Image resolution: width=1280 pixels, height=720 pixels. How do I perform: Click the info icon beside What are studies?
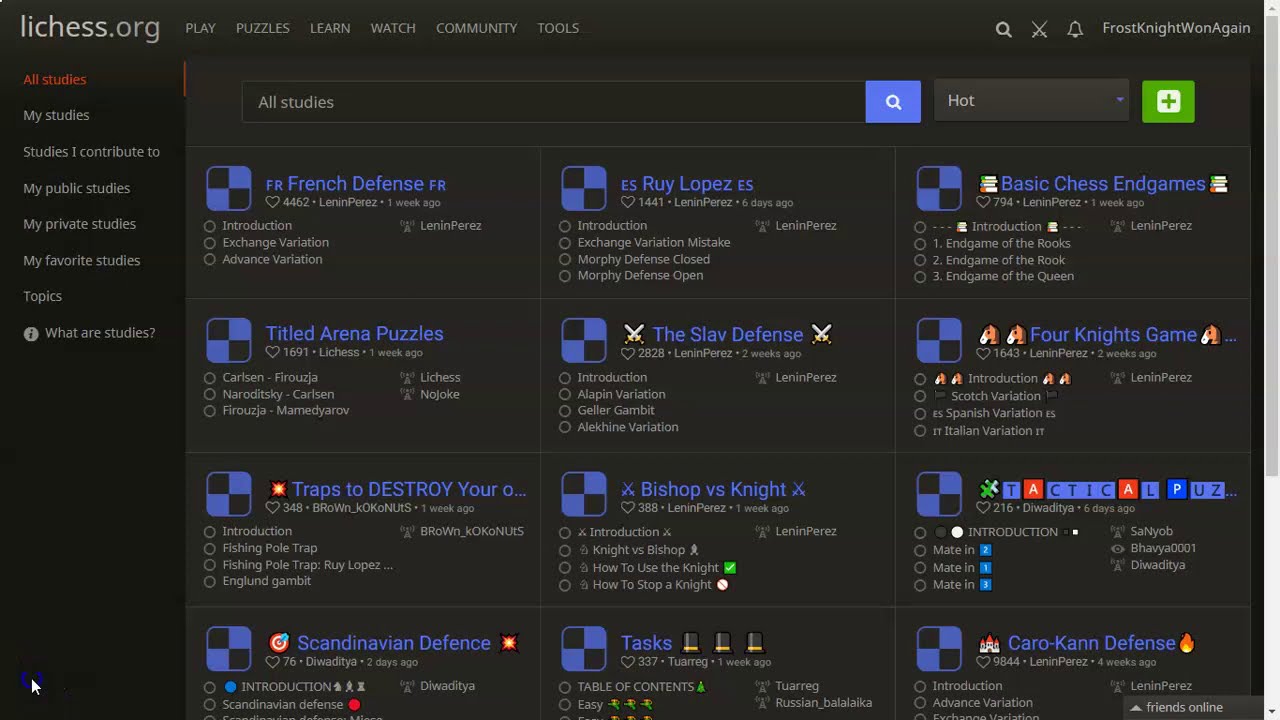pos(31,334)
